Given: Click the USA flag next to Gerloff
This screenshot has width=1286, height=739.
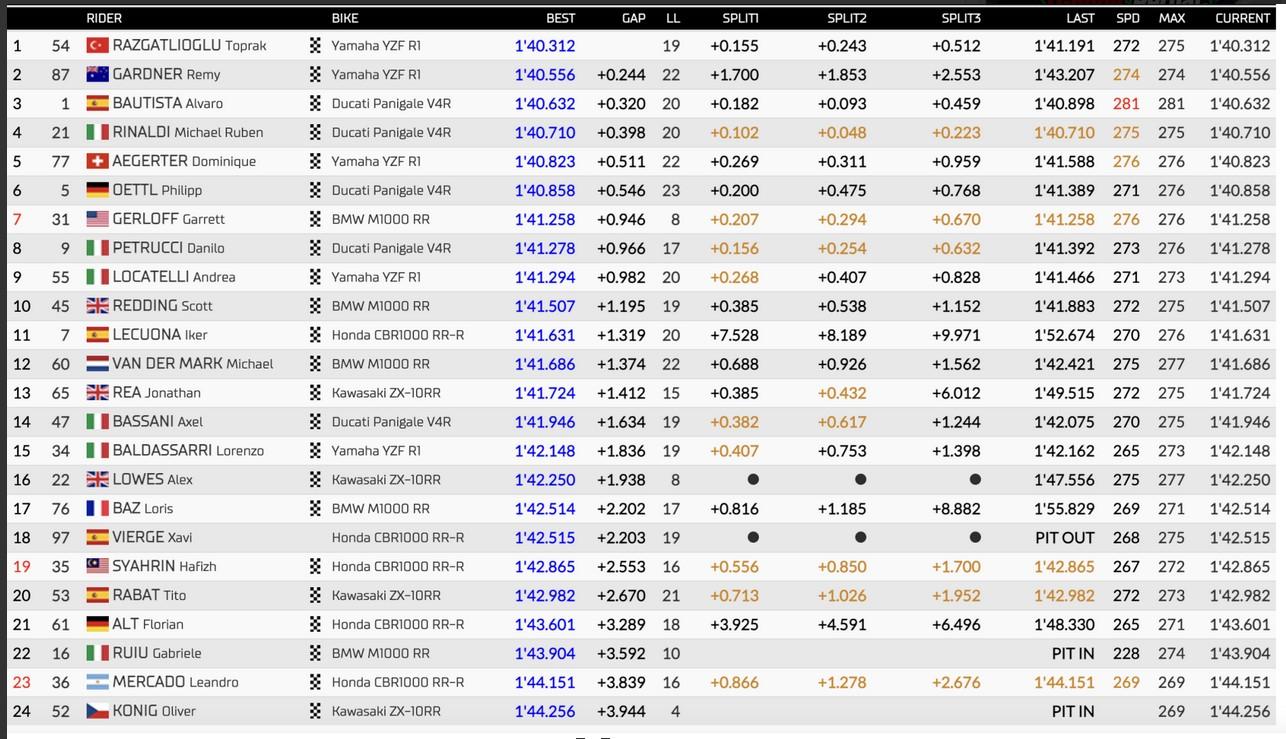Looking at the screenshot, I should click(x=97, y=219).
